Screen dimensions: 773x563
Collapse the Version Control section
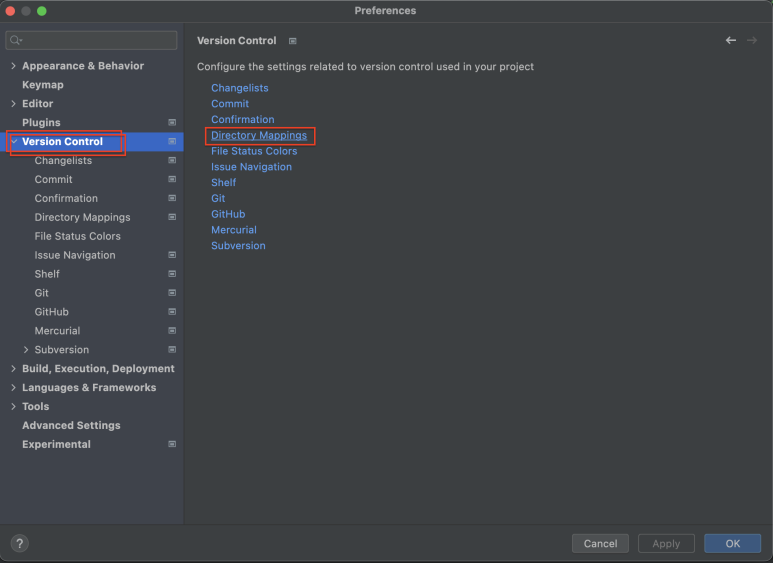click(14, 141)
